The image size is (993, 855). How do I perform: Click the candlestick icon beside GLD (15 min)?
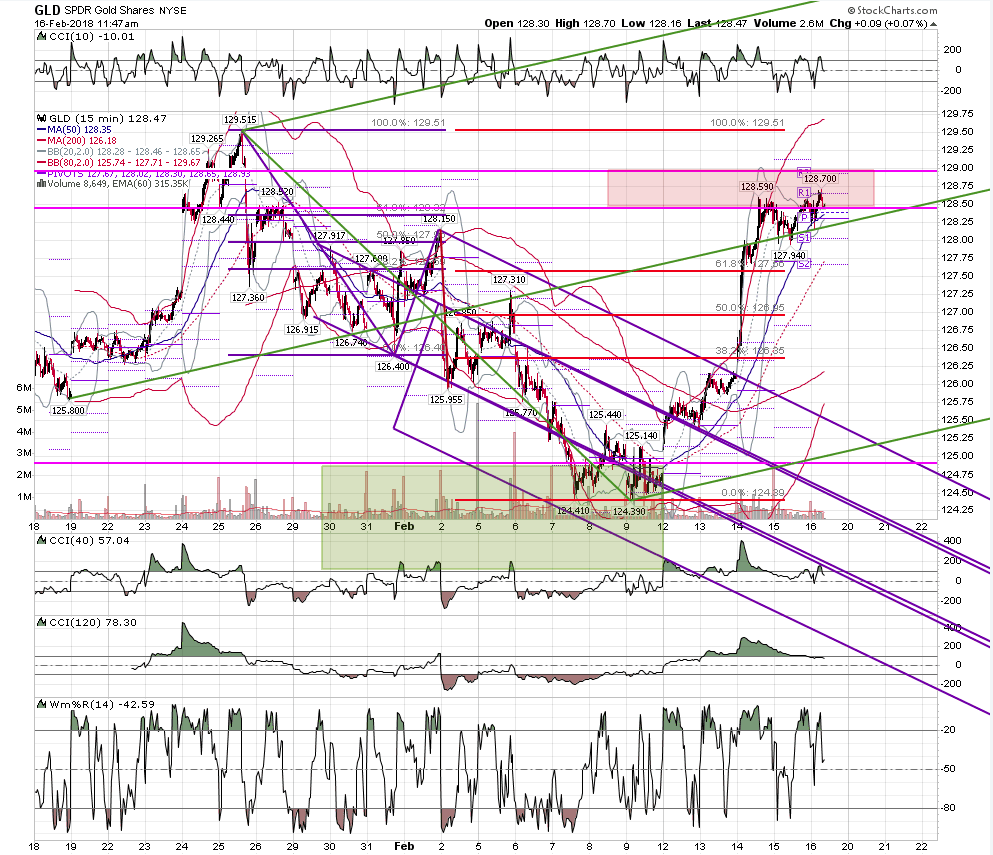(x=42, y=118)
